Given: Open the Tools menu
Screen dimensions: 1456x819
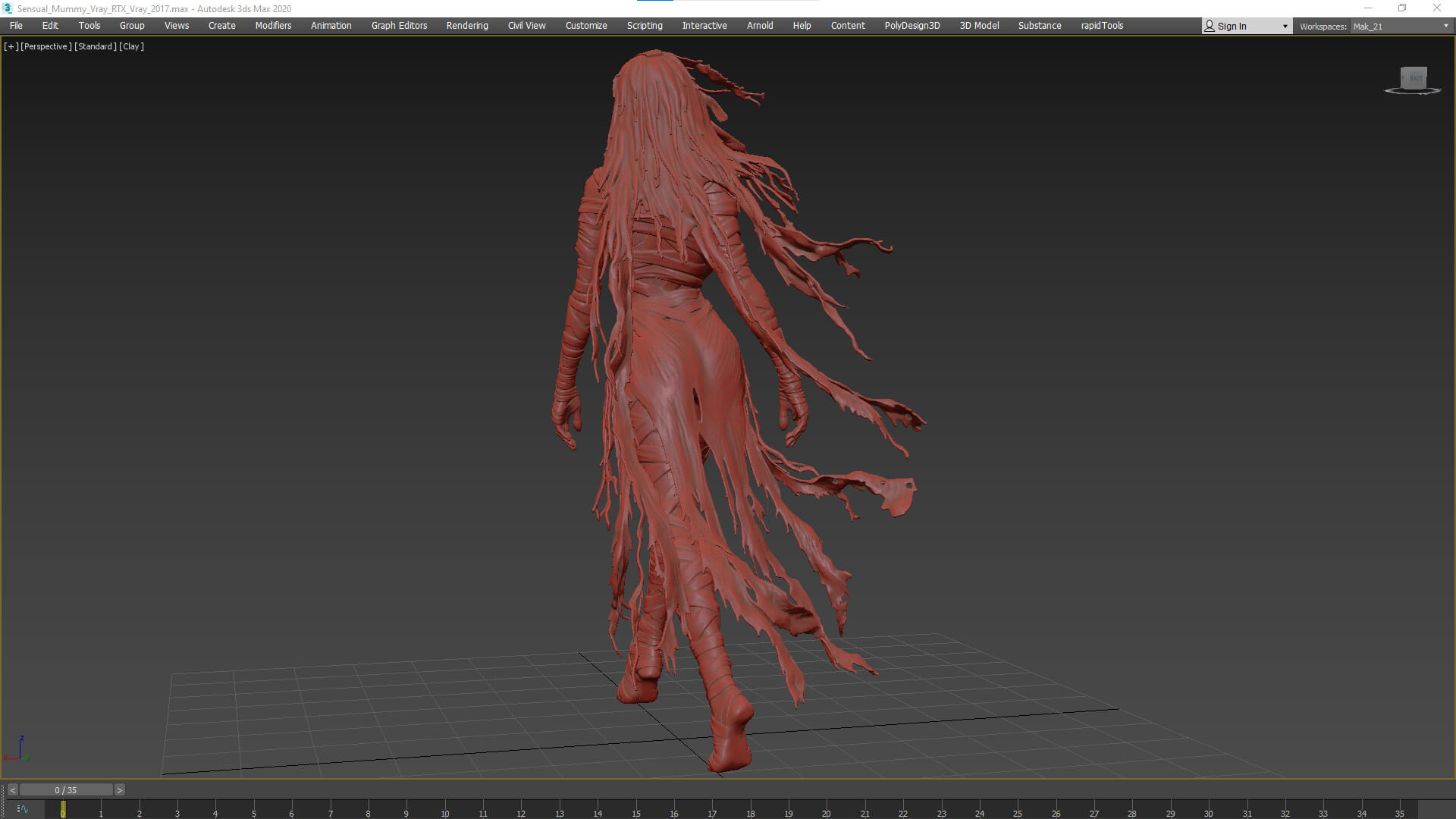Looking at the screenshot, I should (x=89, y=26).
